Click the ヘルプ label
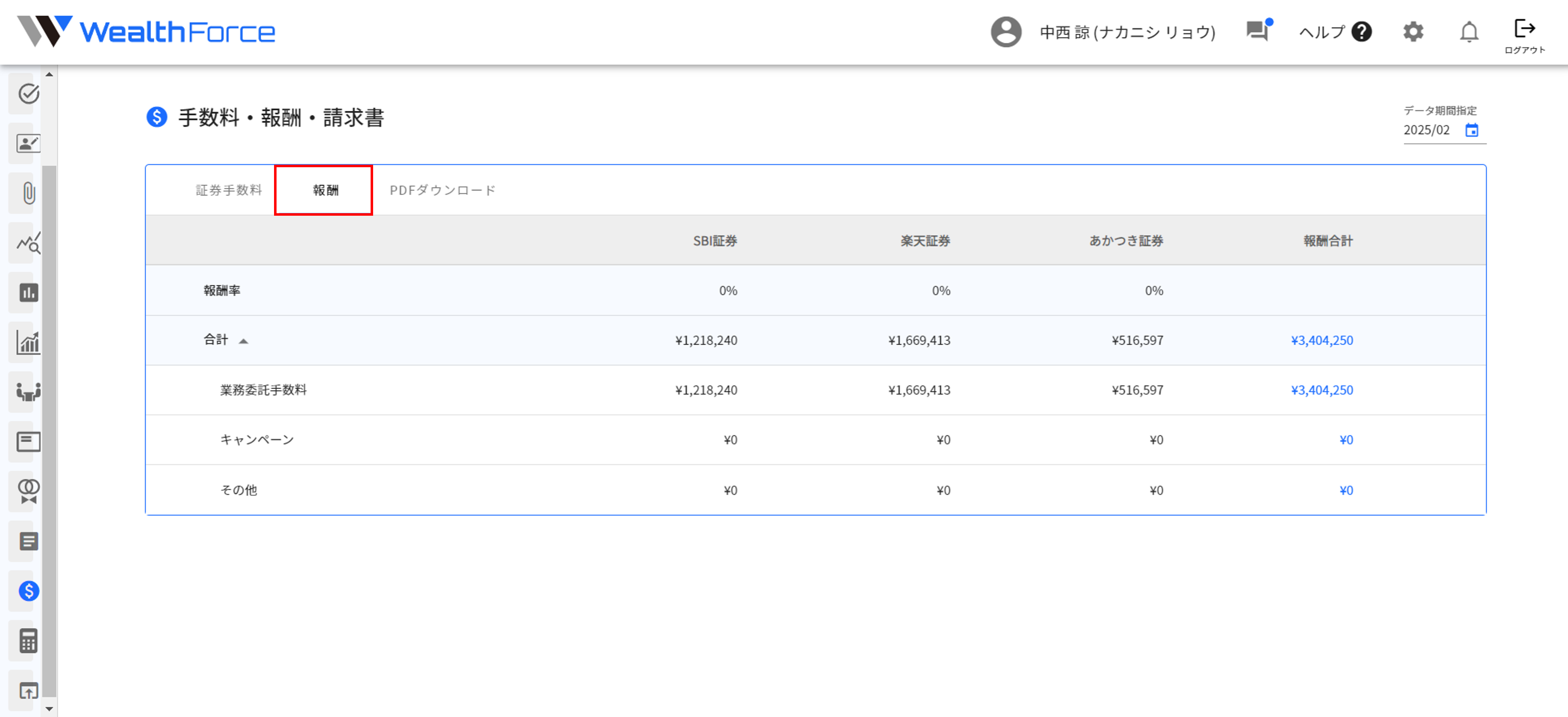Screen dimensions: 1568x717 coord(1322,32)
